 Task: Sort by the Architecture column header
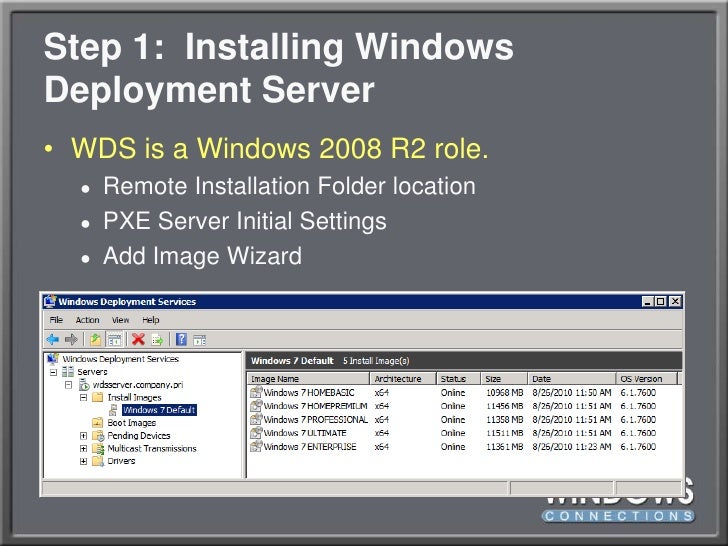click(403, 379)
